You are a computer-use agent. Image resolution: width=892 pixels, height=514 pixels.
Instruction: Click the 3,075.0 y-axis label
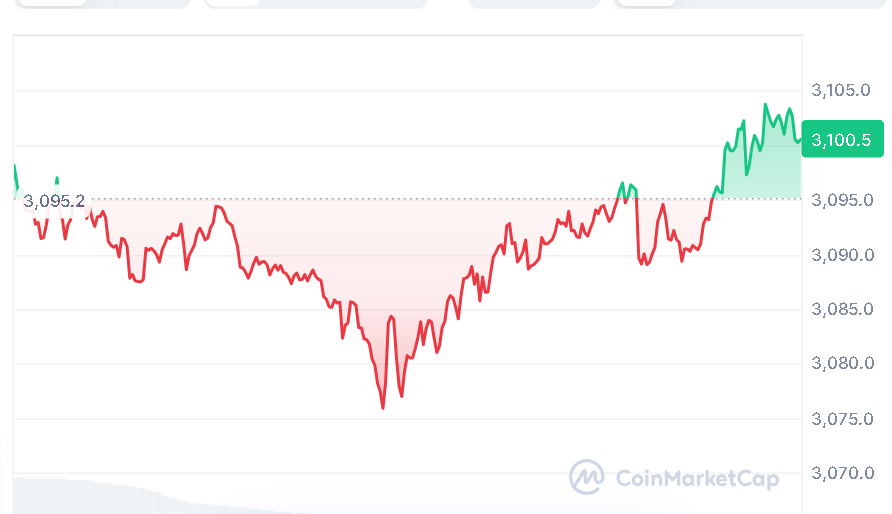pyautogui.click(x=842, y=418)
